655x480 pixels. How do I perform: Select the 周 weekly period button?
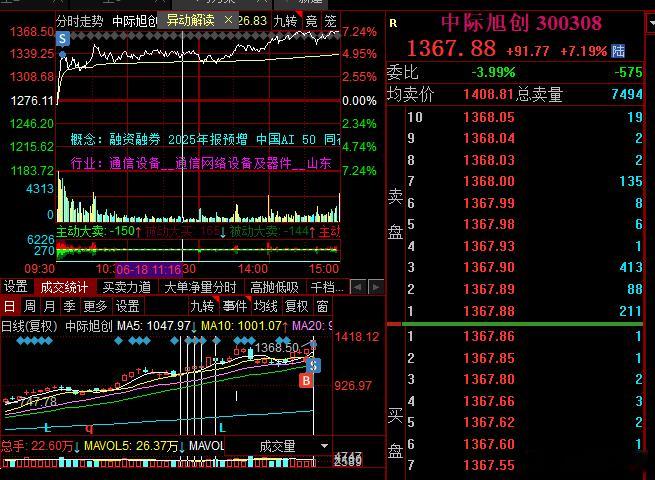(29, 306)
